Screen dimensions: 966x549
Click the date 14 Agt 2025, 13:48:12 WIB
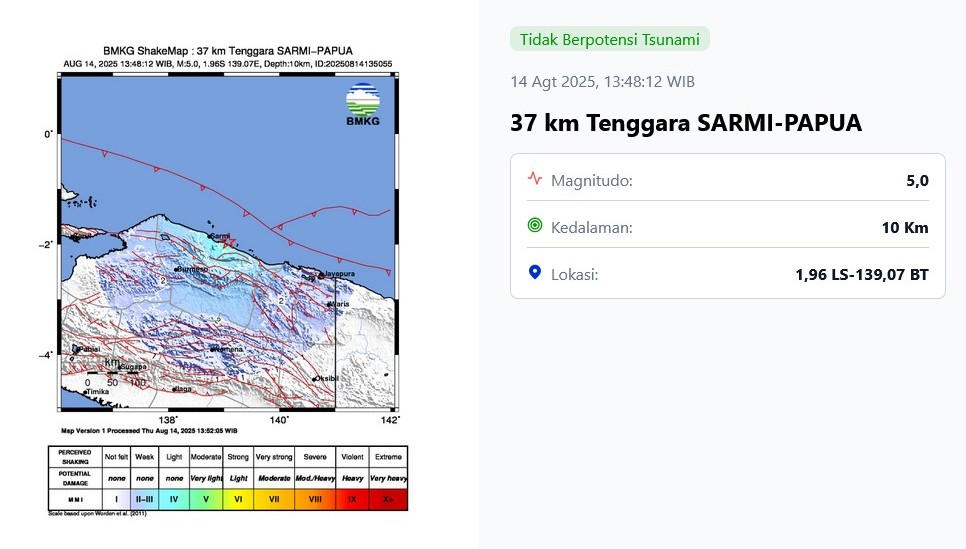603,81
